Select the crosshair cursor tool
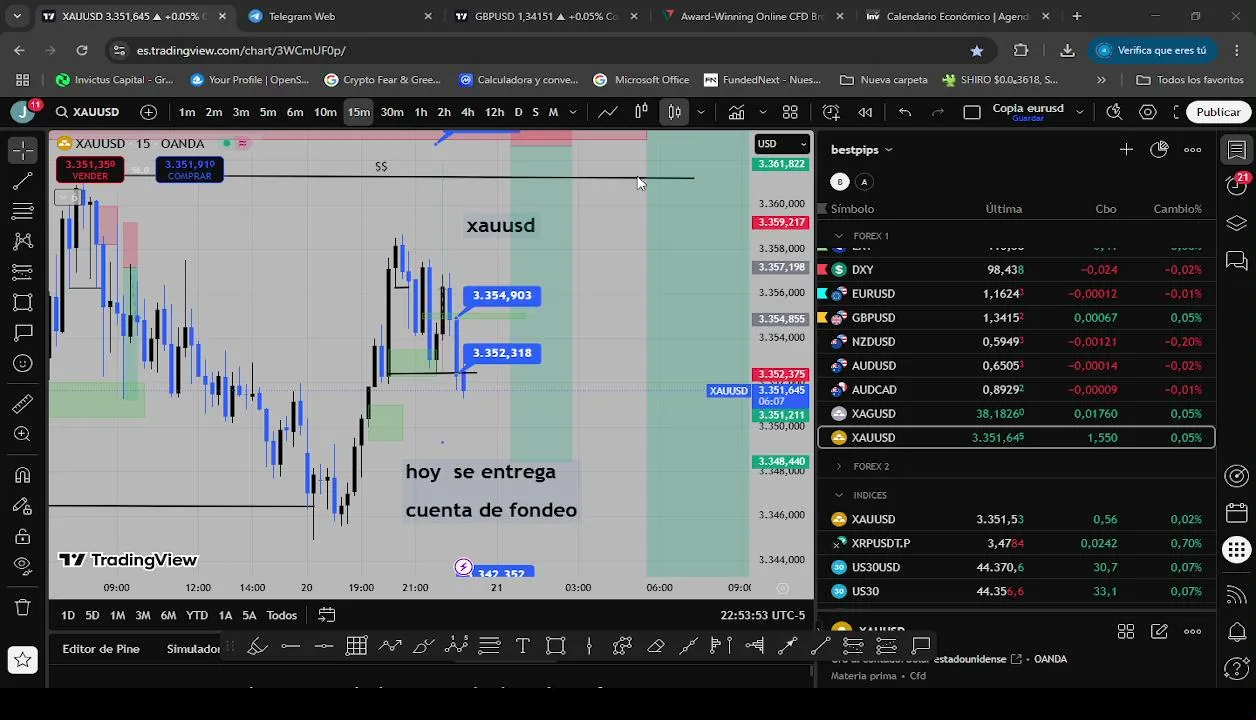The image size is (1256, 720). [22, 150]
